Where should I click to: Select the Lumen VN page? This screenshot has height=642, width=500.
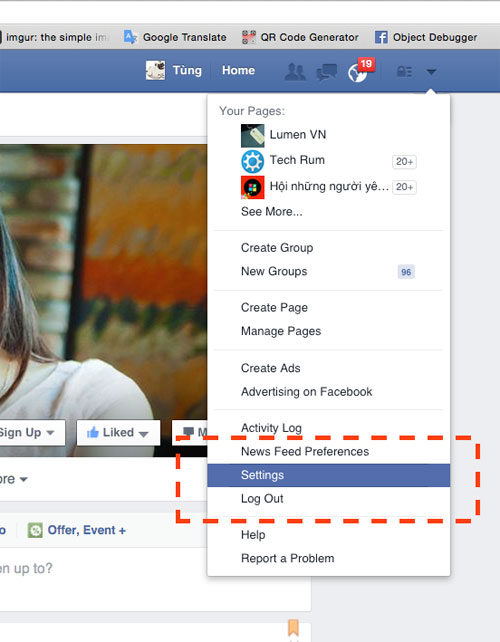tap(328, 135)
